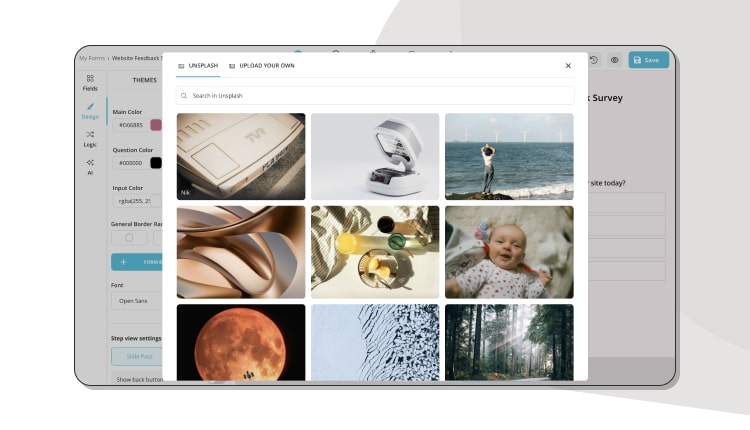Open the Fields panel in sidebar
The height and width of the screenshot is (430, 750).
click(x=90, y=82)
